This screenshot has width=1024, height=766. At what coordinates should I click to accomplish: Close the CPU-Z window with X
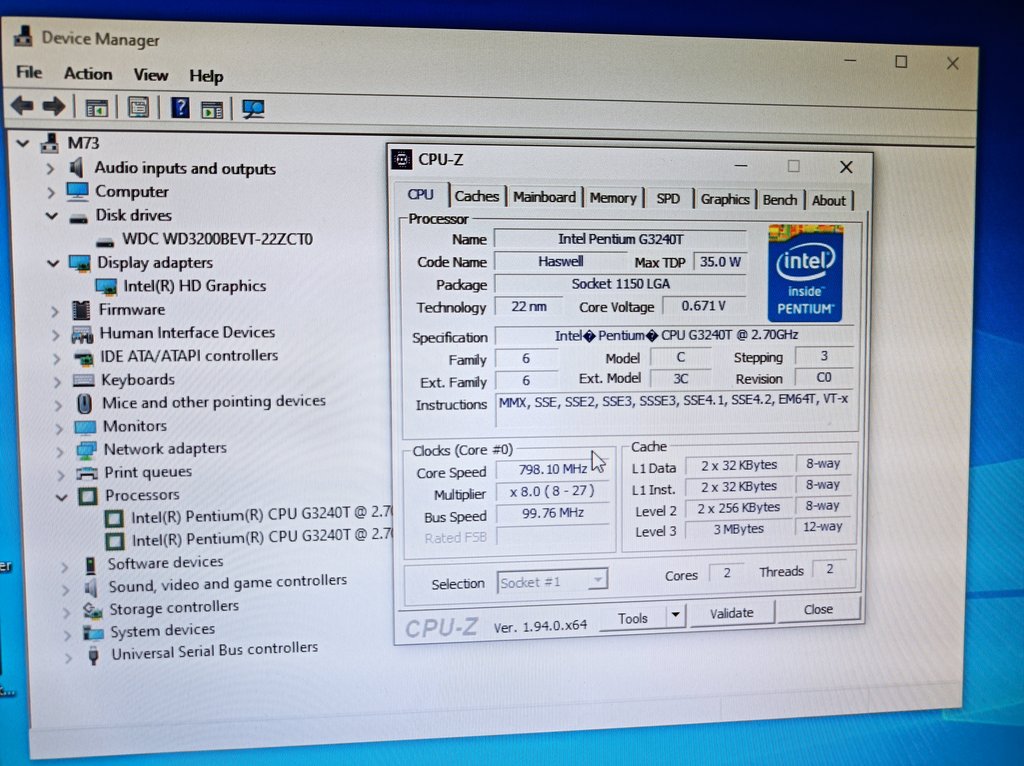[846, 167]
